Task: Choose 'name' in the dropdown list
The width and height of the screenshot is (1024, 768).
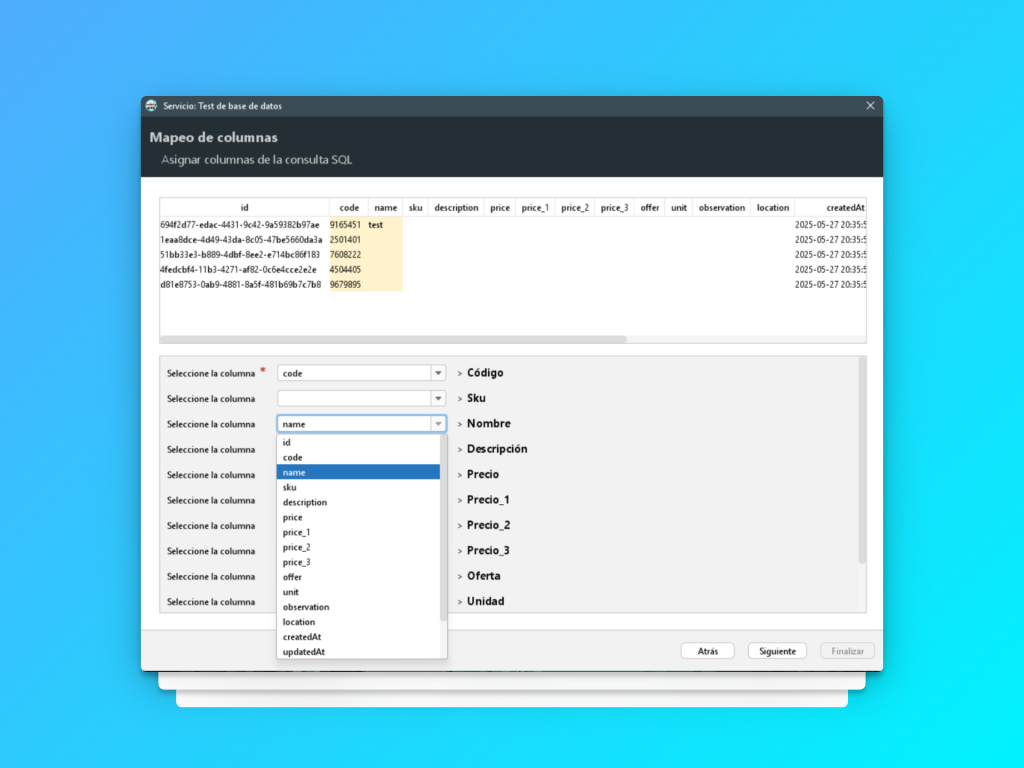Action: click(358, 472)
